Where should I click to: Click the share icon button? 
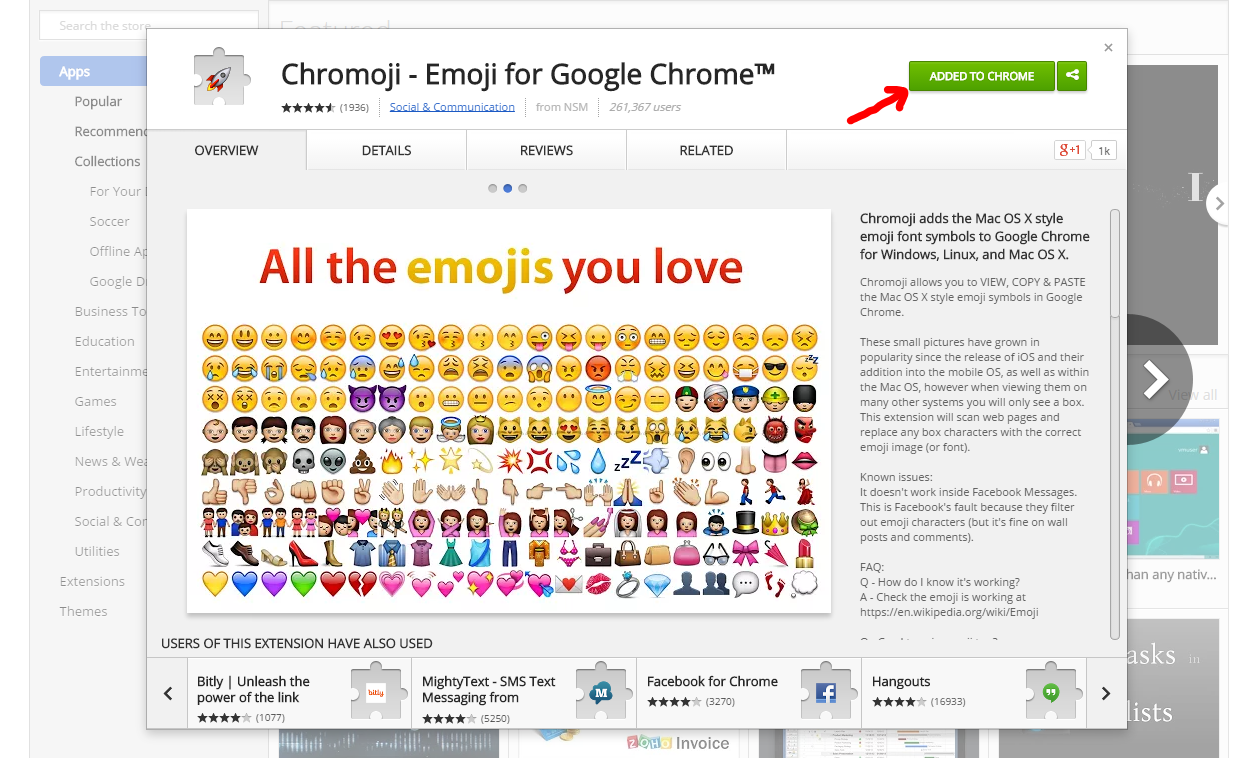click(1072, 76)
